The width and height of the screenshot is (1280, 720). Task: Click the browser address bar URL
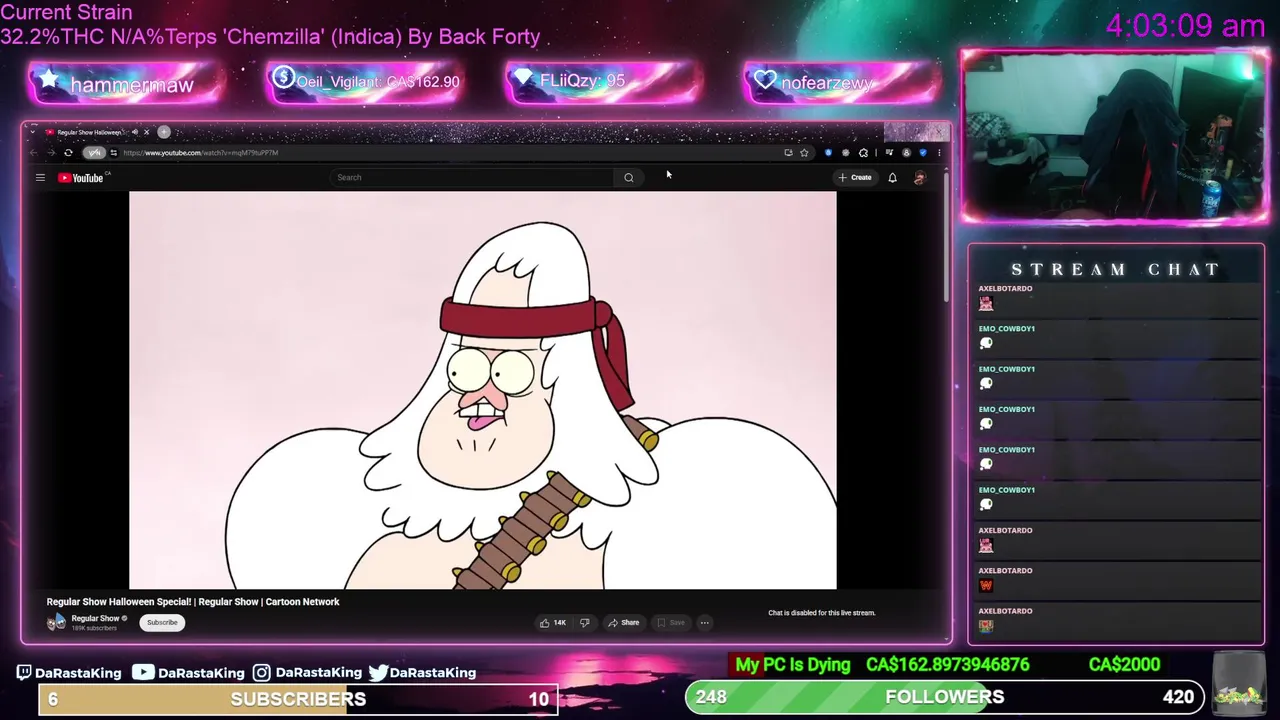point(200,153)
